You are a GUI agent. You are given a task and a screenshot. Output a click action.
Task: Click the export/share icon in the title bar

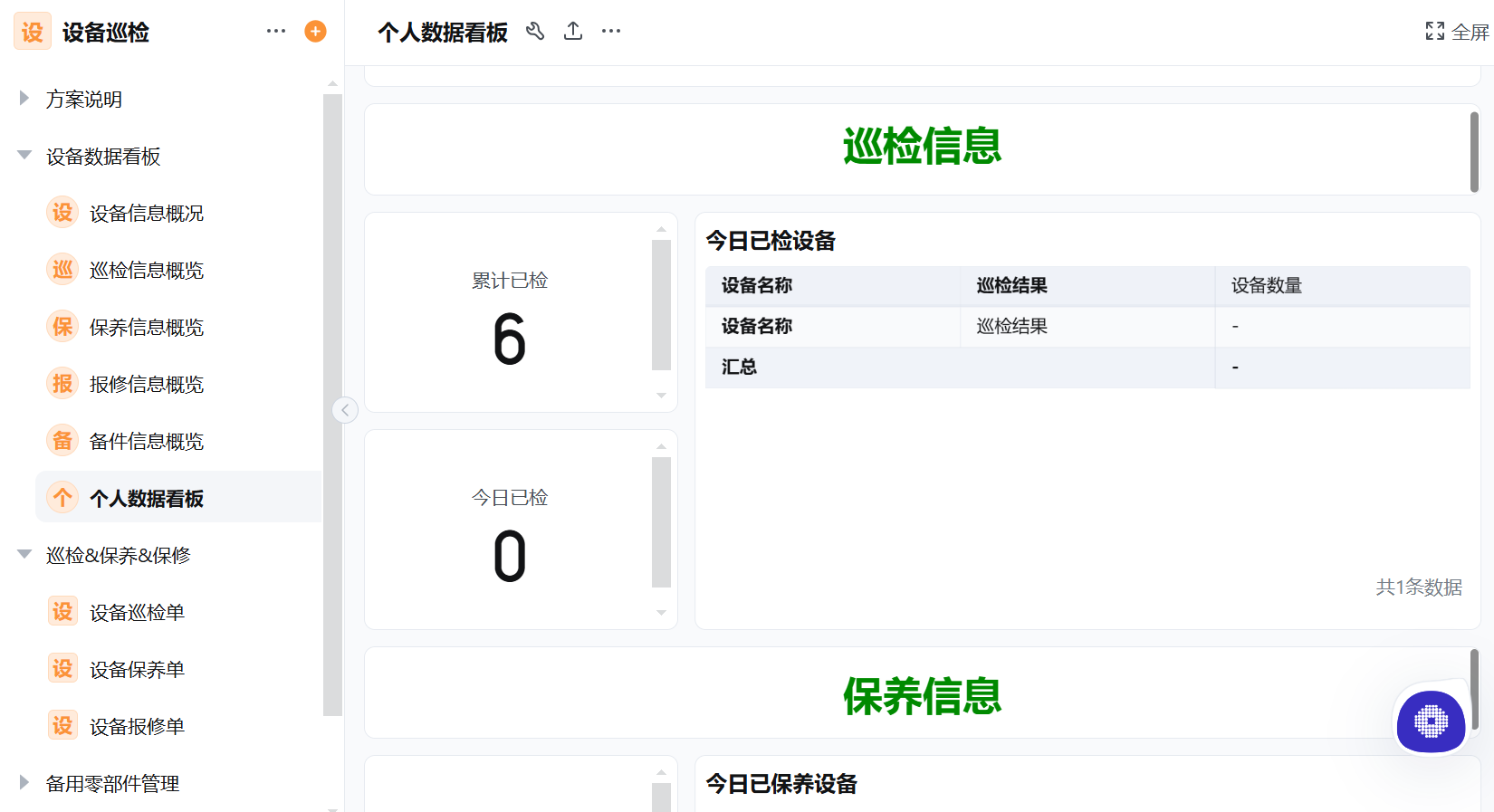(573, 31)
